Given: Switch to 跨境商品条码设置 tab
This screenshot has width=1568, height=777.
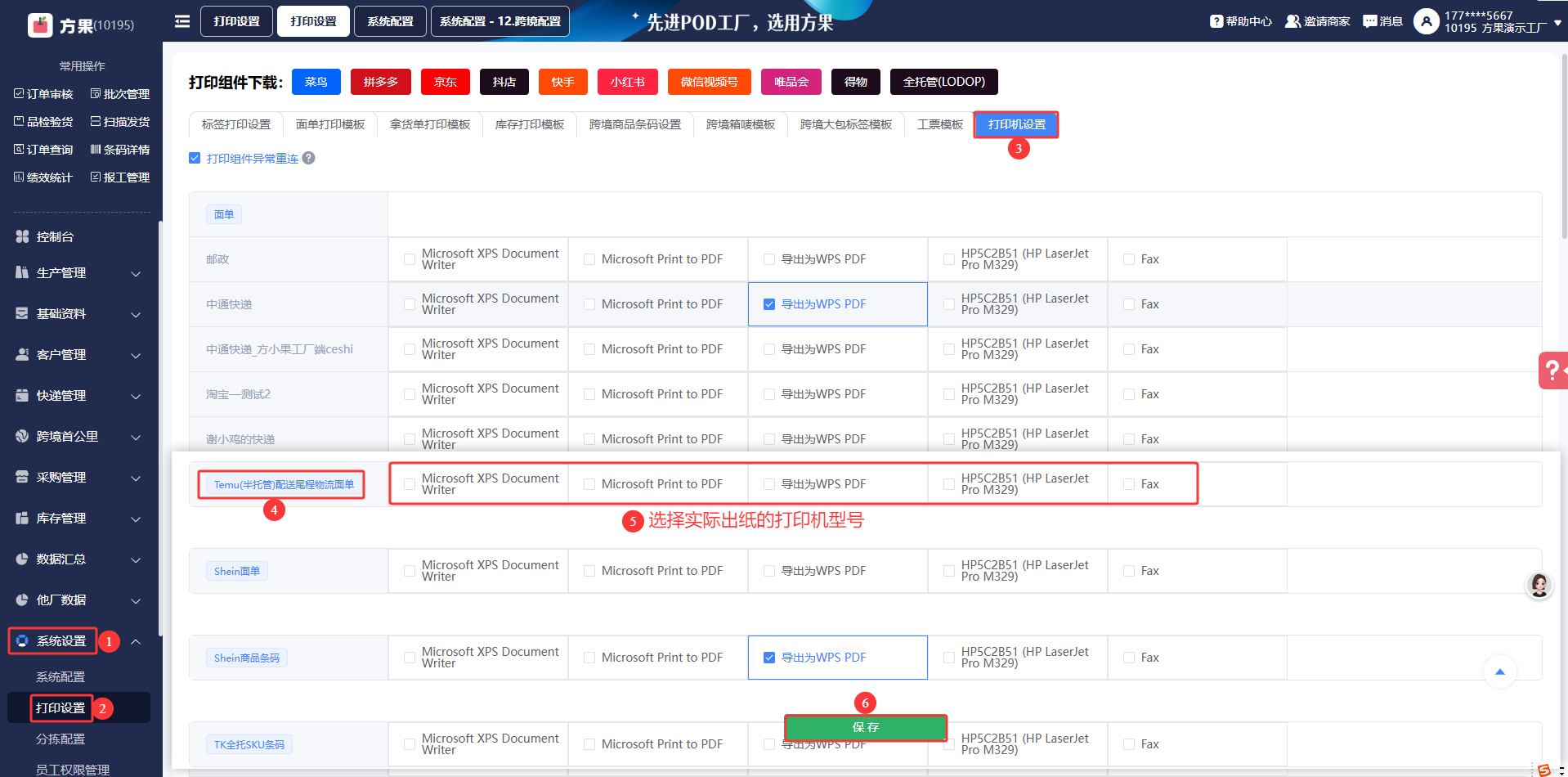Looking at the screenshot, I should click(x=635, y=124).
